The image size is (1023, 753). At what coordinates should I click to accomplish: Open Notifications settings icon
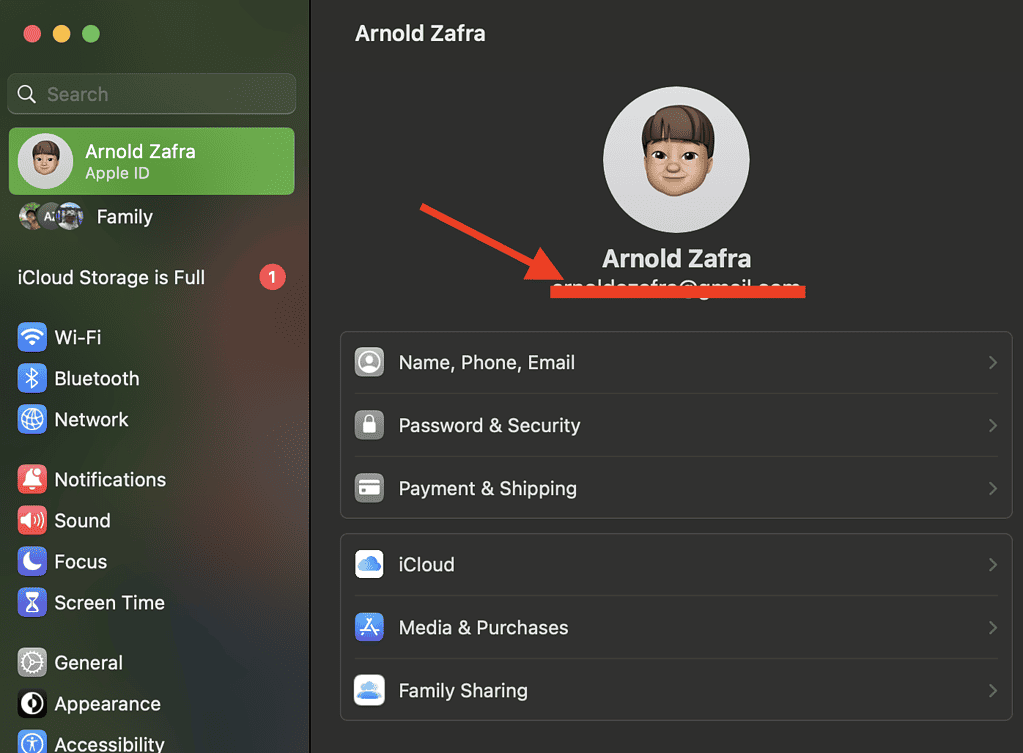pos(32,479)
